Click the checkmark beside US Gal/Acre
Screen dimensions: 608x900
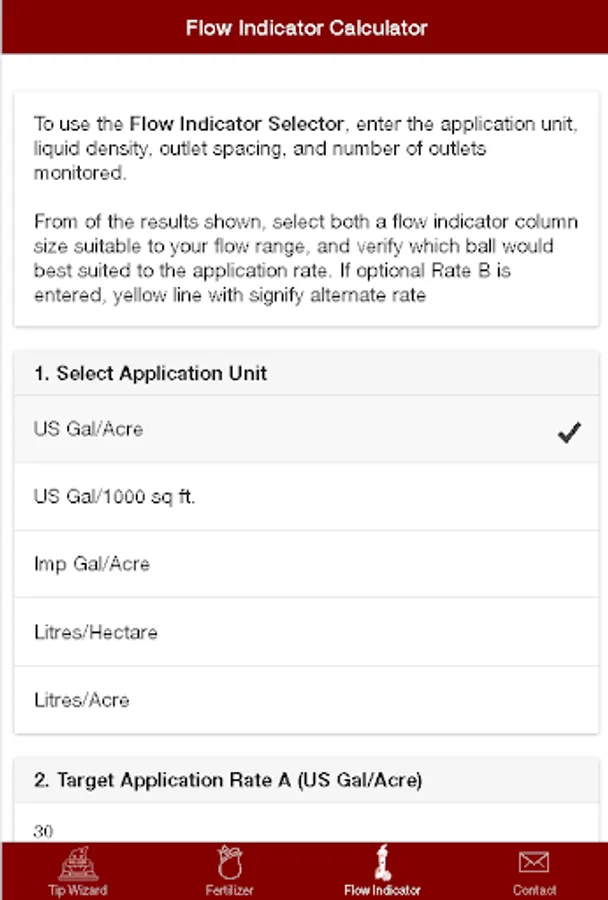pyautogui.click(x=569, y=432)
